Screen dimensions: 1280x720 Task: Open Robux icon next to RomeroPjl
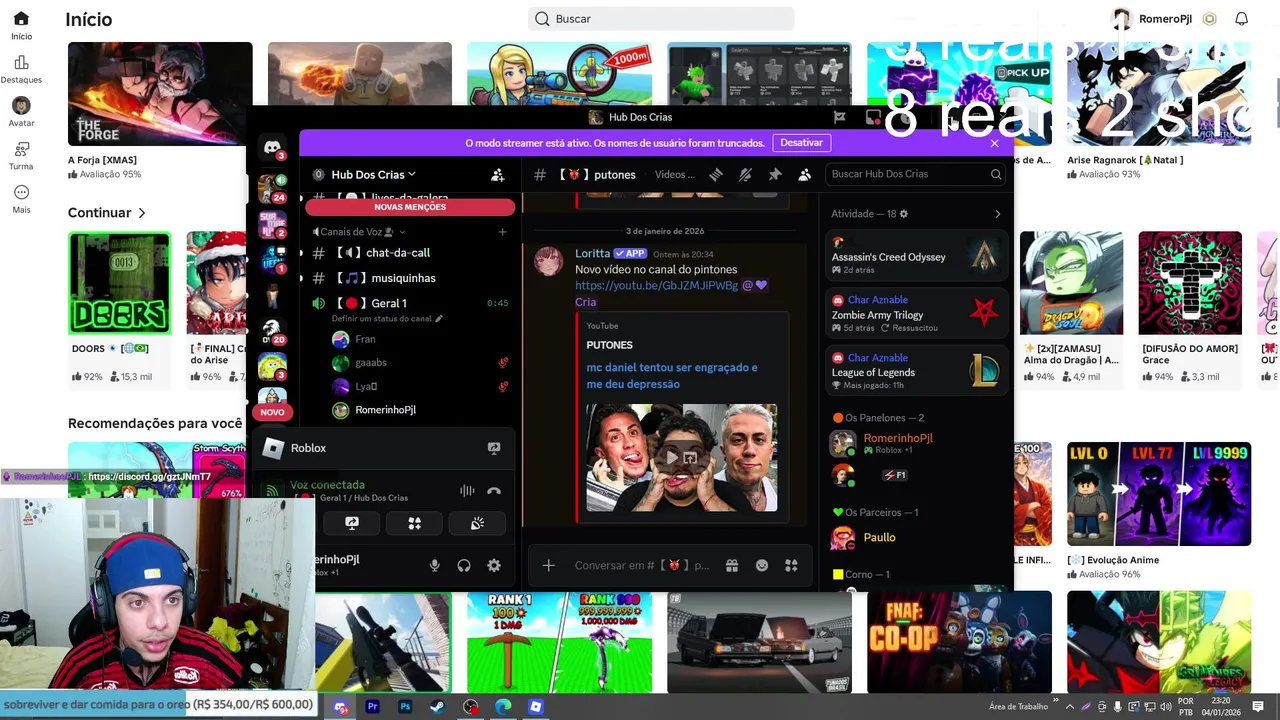pyautogui.click(x=1209, y=19)
